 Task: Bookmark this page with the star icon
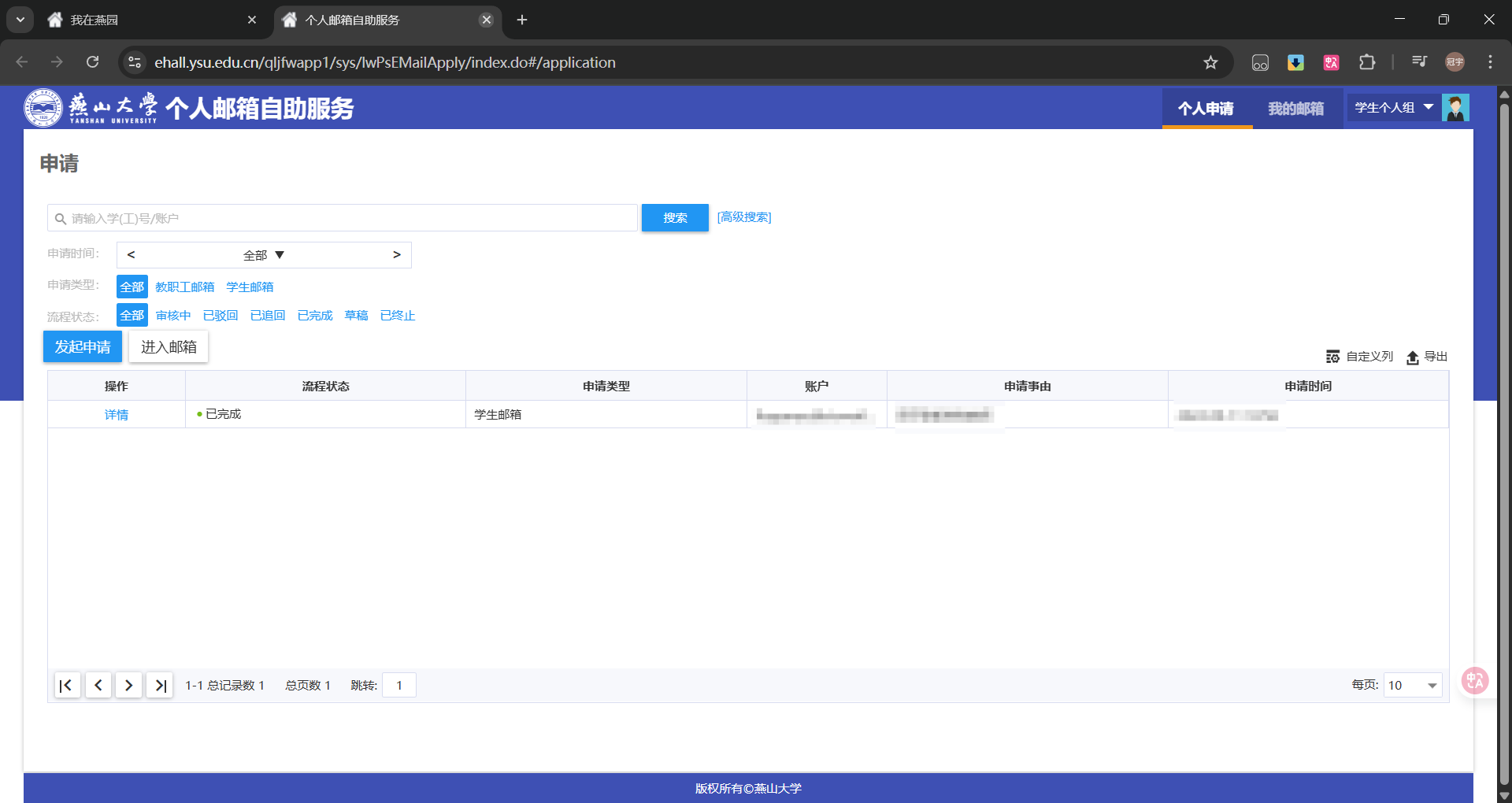point(1210,62)
